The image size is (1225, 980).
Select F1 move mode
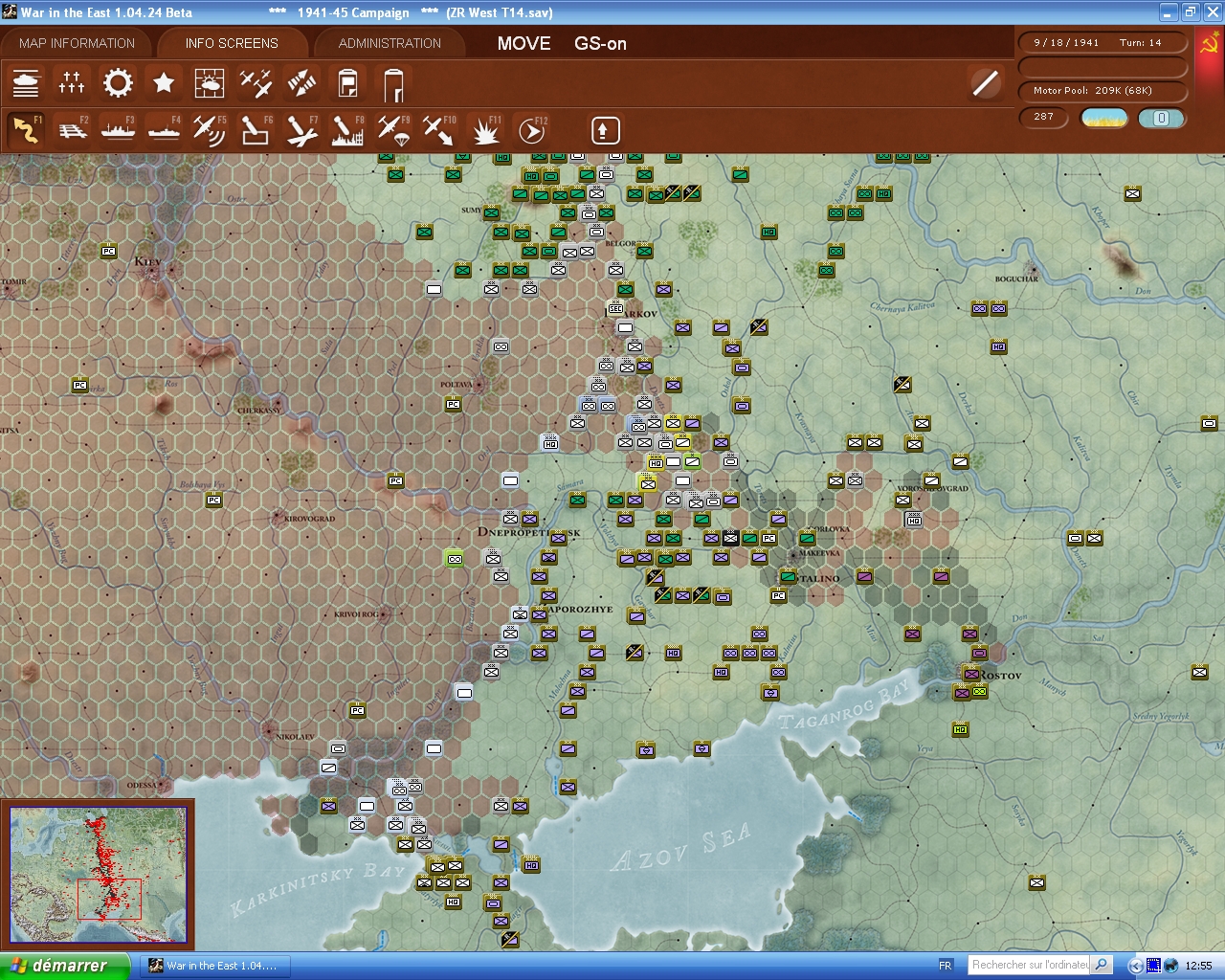click(26, 129)
